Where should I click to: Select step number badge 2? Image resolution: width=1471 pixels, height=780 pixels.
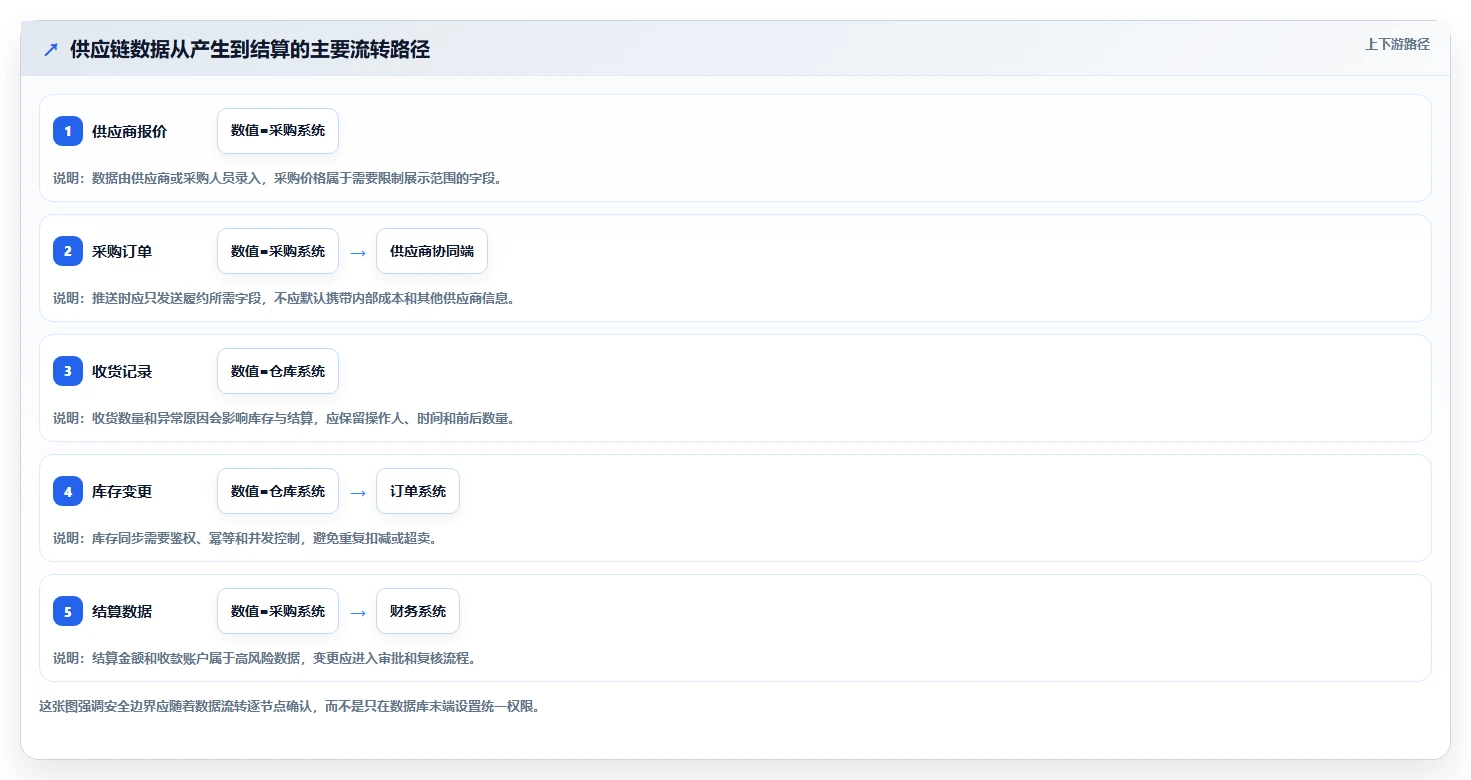coord(68,251)
